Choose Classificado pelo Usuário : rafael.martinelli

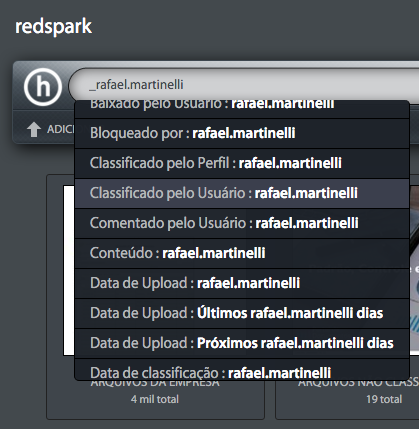[x=242, y=193]
